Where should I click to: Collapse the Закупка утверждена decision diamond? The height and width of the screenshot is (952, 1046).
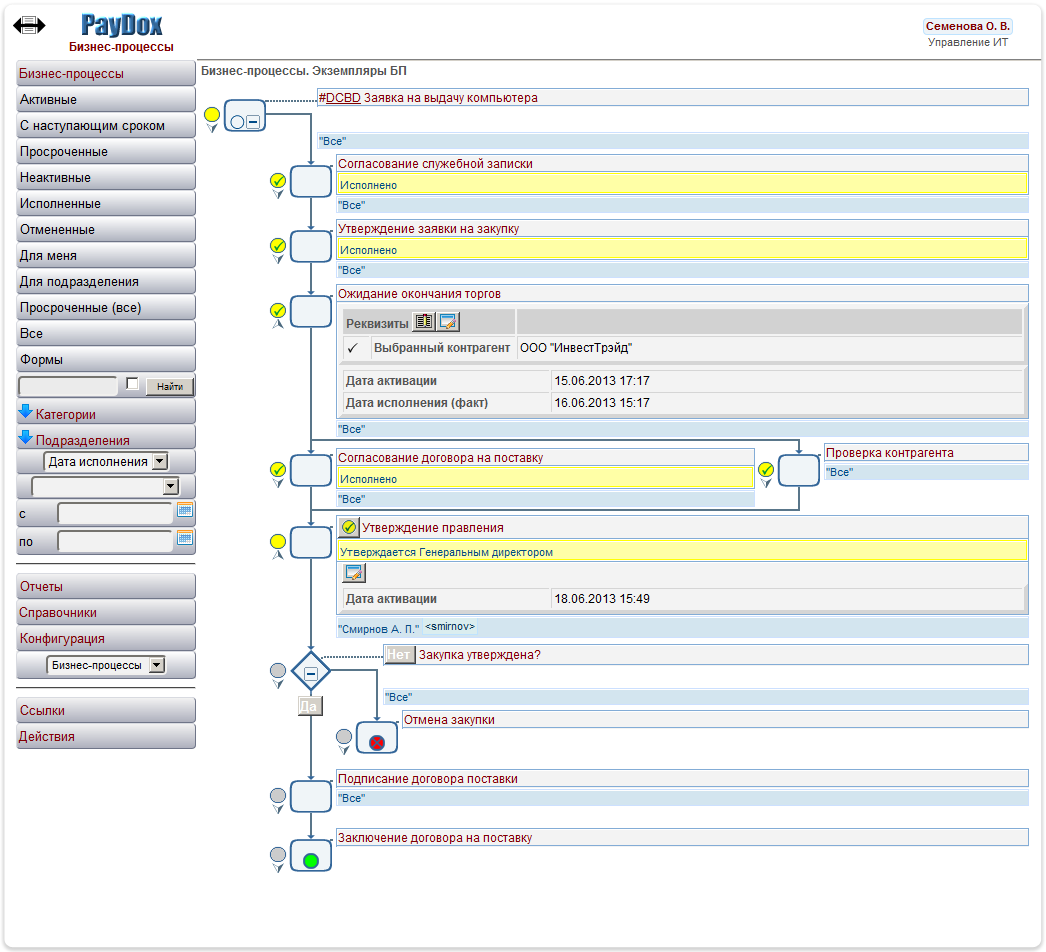tap(311, 674)
